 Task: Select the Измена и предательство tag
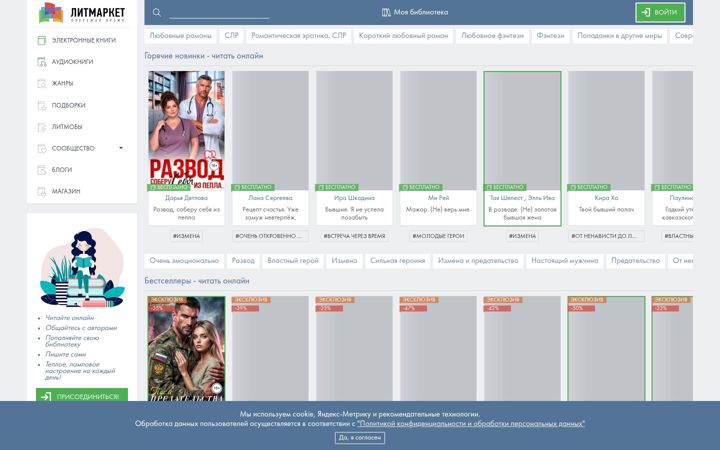478,261
